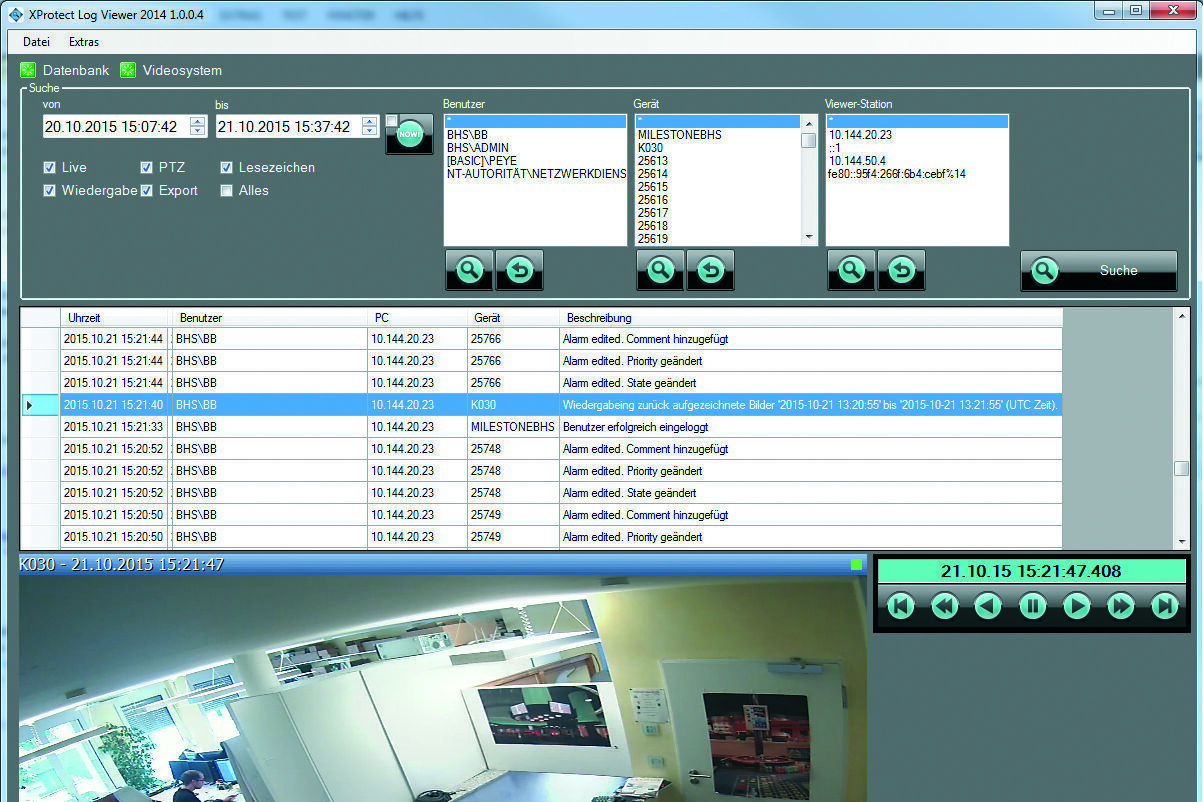1203x802 pixels.
Task: Enable the Alles checkbox
Action: [x=227, y=191]
